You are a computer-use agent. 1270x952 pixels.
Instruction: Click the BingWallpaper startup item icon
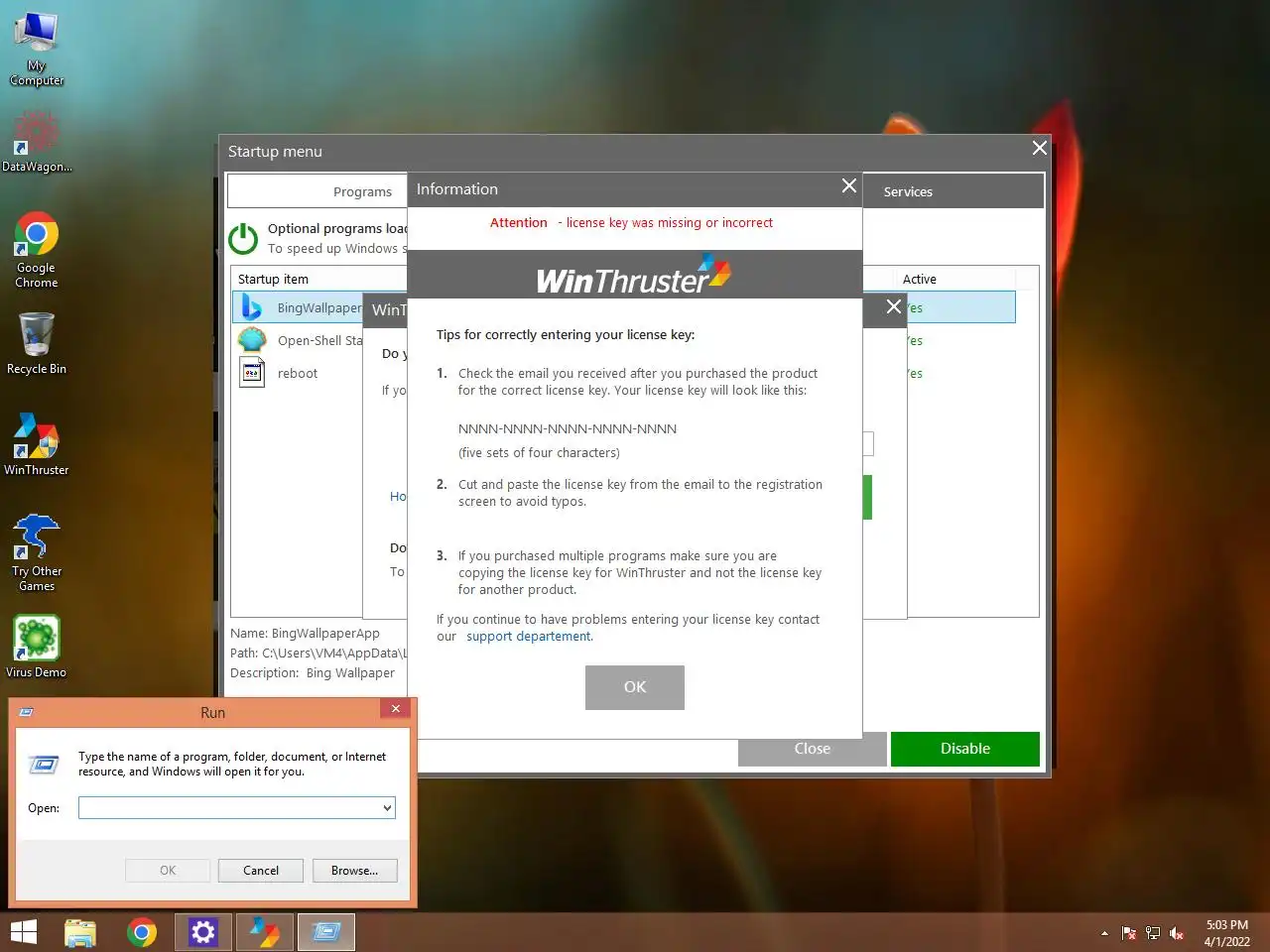[x=251, y=307]
